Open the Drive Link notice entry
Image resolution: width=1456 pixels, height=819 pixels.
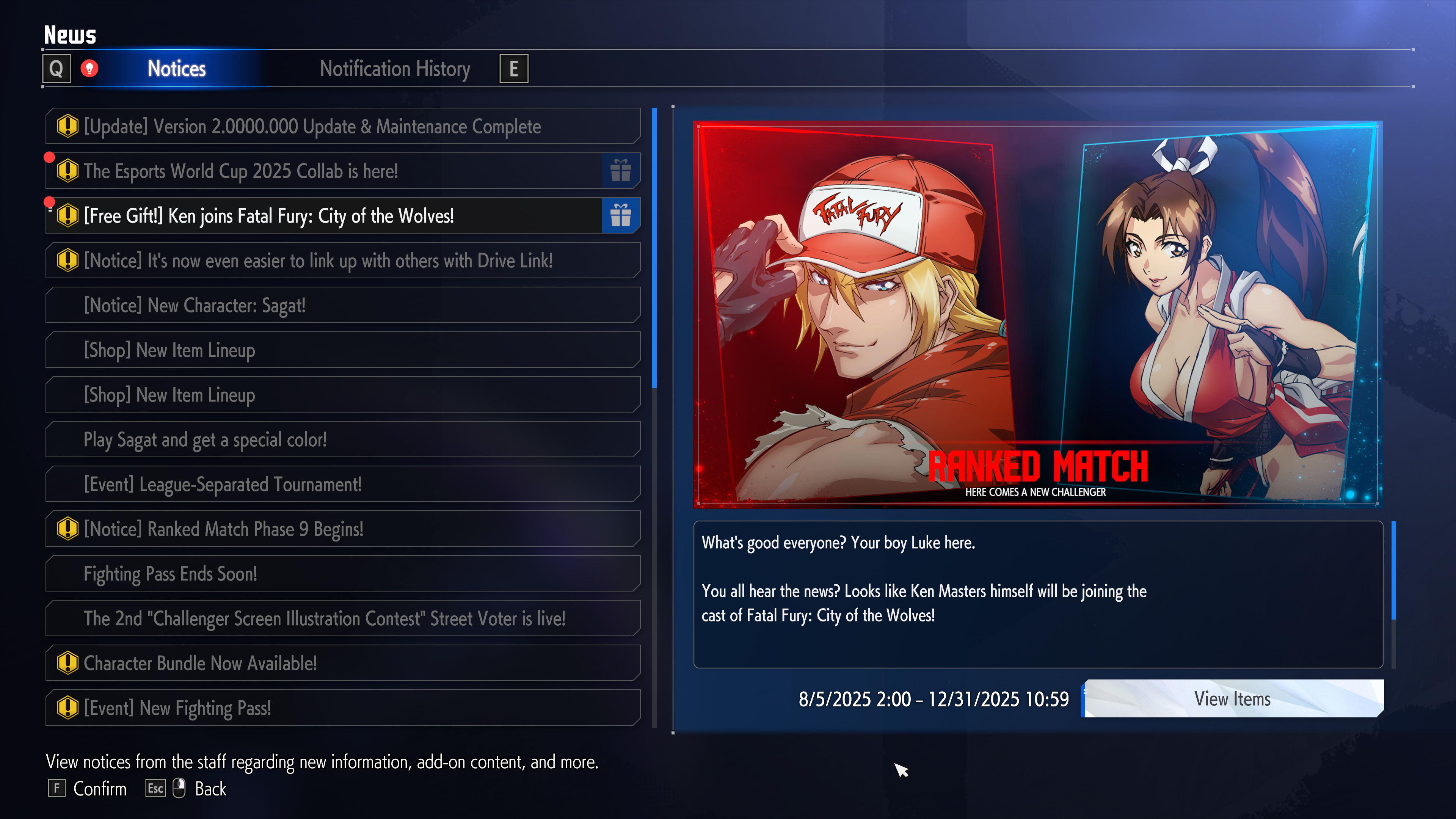coord(343,260)
